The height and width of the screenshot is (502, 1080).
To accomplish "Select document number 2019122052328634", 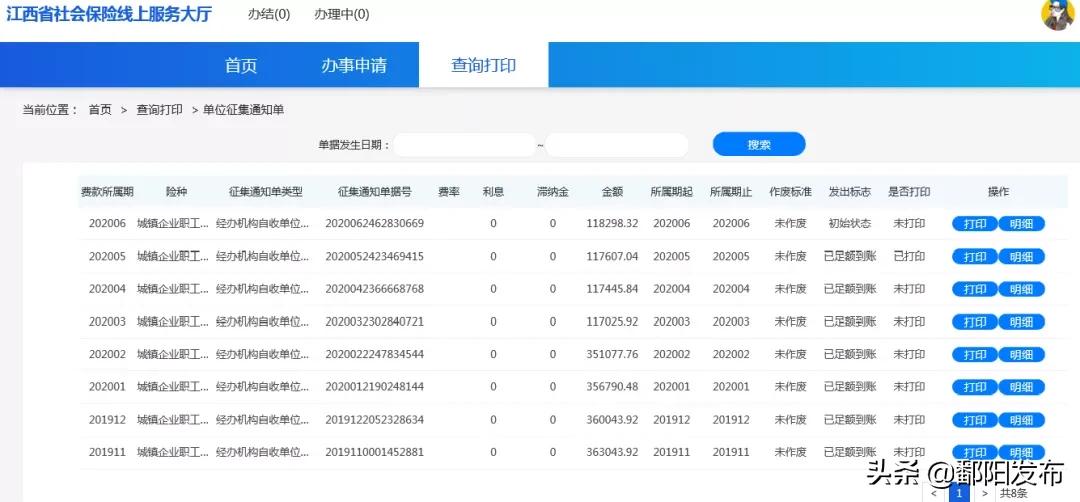I will coord(374,420).
